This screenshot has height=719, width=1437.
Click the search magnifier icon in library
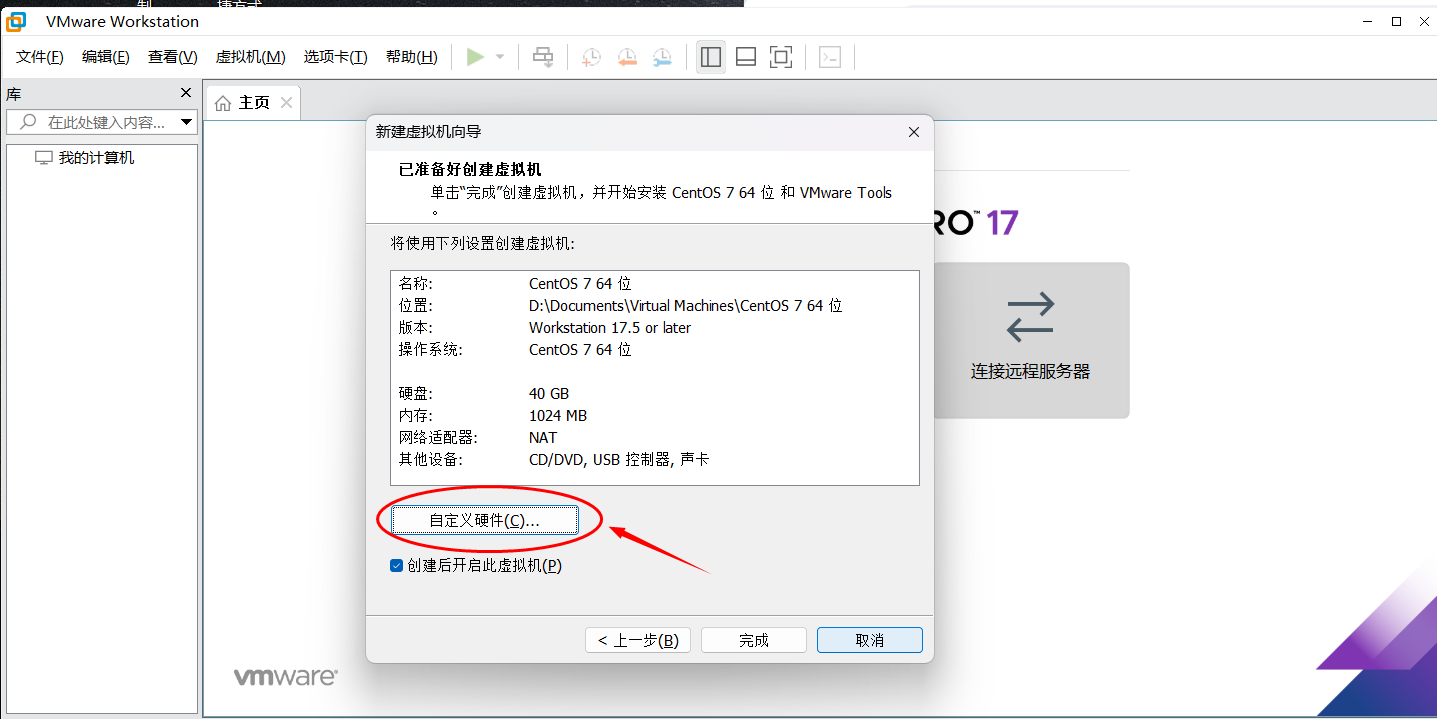coord(28,122)
